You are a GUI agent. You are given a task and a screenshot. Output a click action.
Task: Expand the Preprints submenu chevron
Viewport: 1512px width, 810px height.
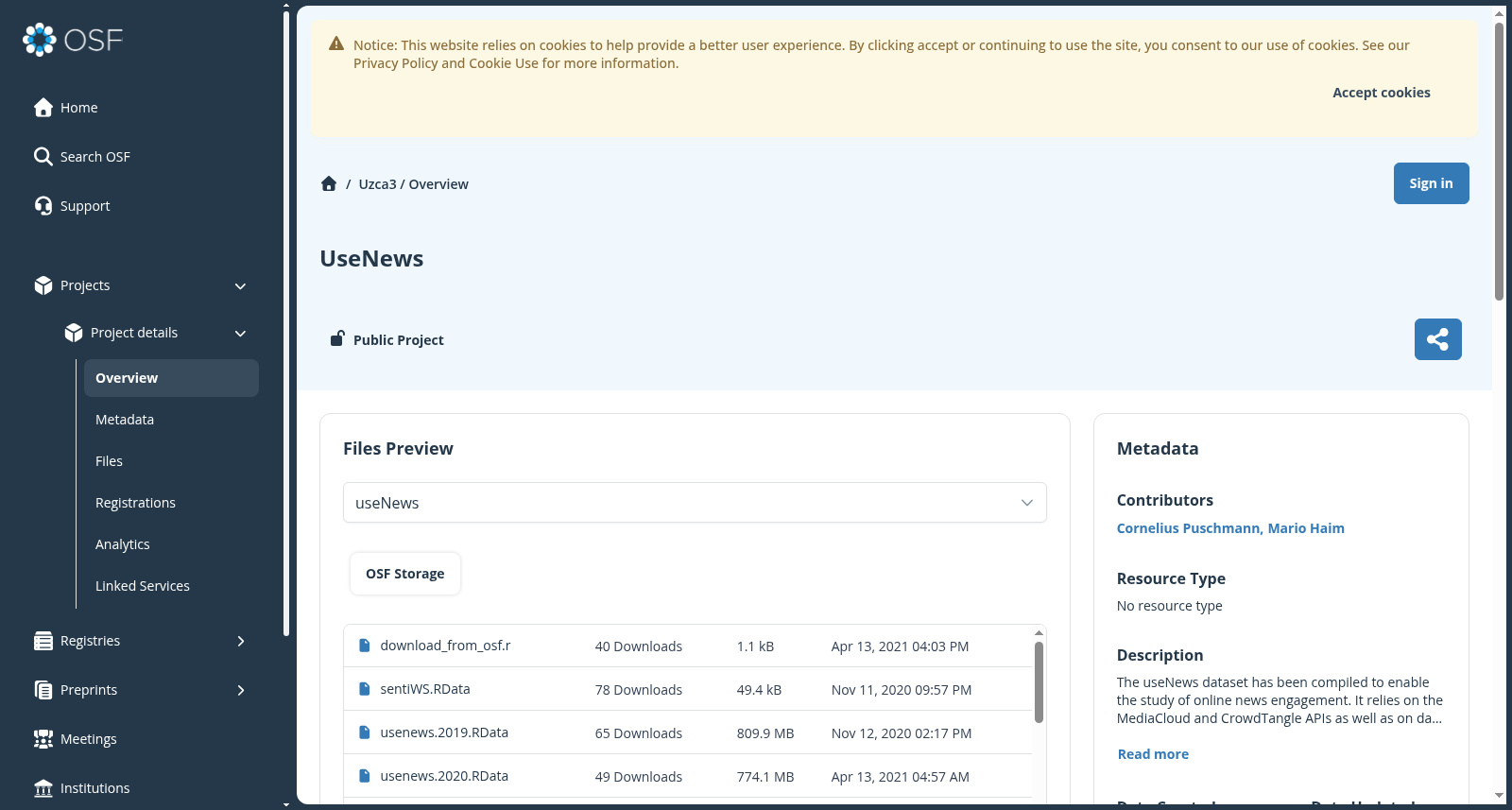point(241,690)
